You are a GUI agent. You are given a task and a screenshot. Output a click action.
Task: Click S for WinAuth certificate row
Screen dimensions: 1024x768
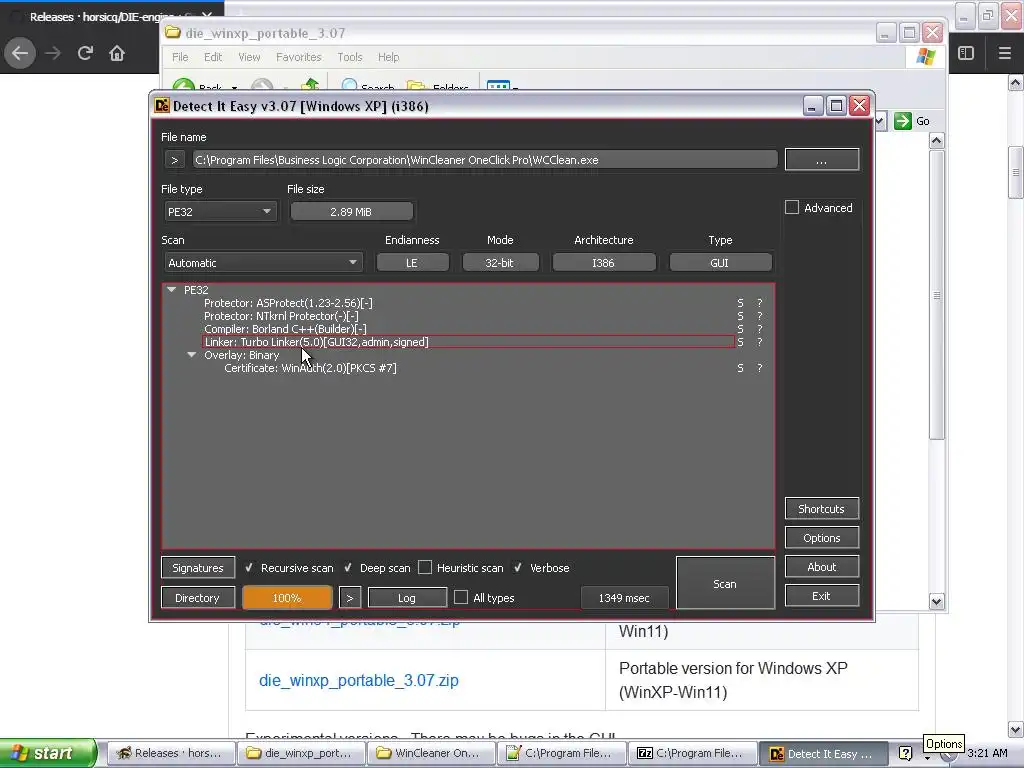point(740,368)
